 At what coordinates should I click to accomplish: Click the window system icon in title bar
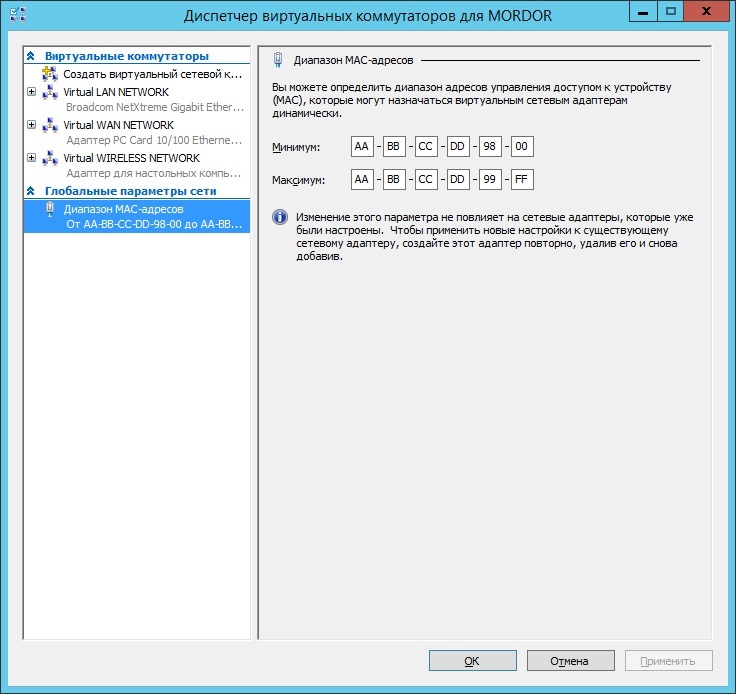click(17, 15)
